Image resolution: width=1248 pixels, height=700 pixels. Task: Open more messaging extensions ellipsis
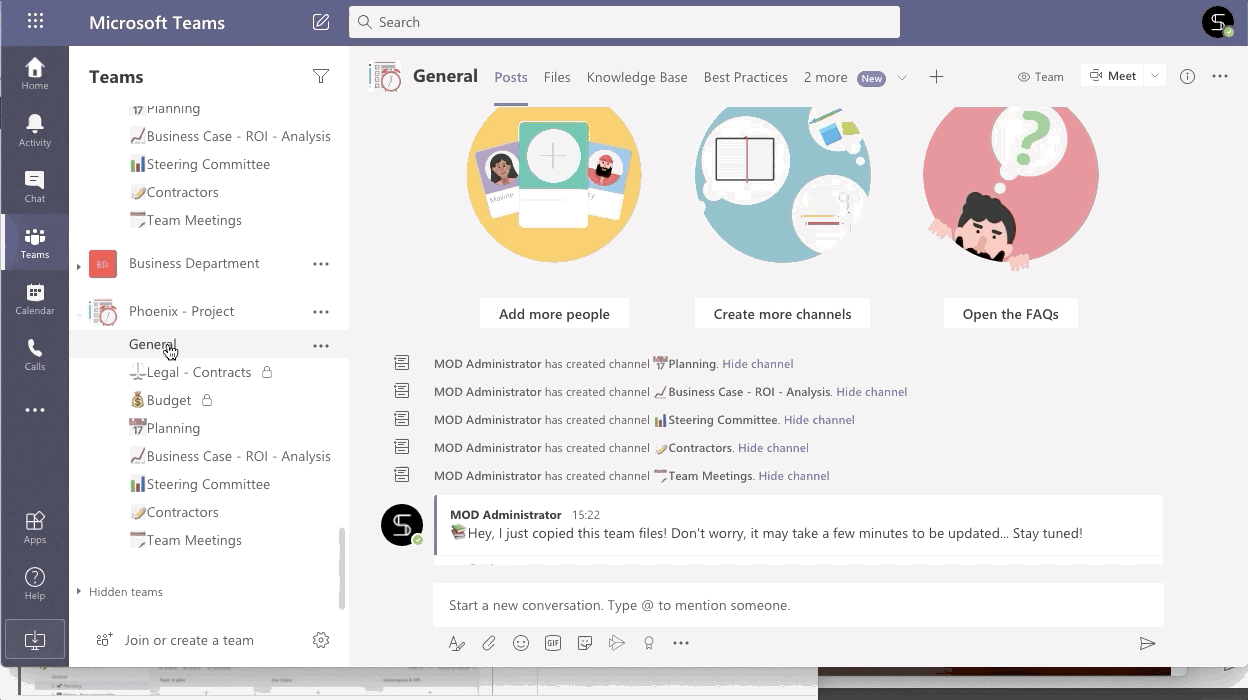click(681, 643)
